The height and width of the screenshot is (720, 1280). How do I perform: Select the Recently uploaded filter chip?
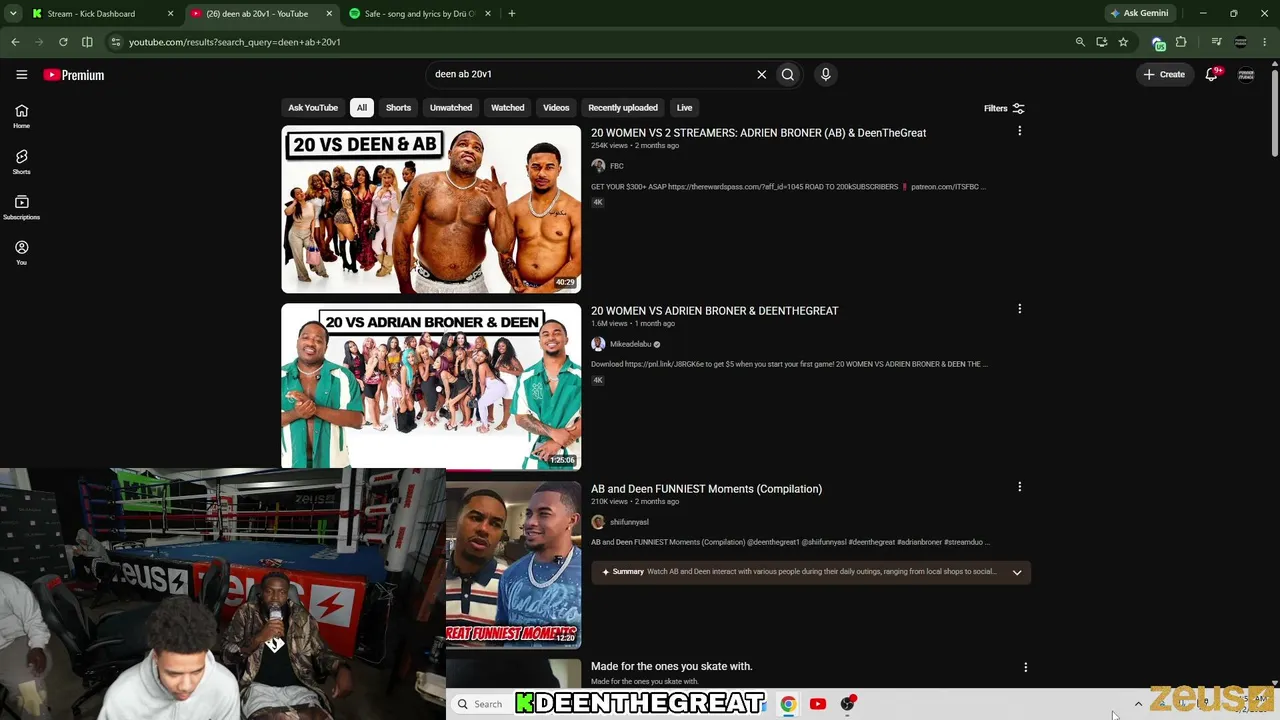coord(623,108)
